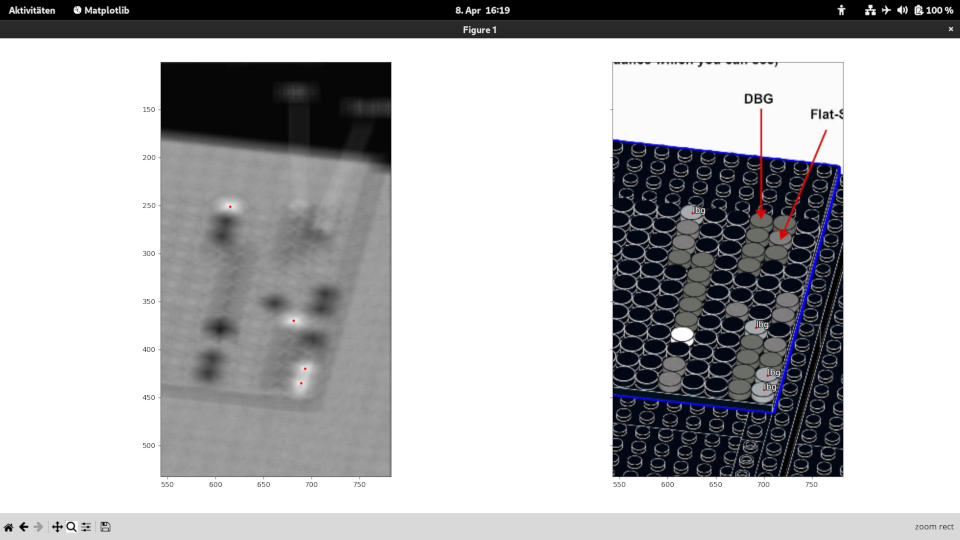
Task: Activate the pan axes tool
Action: point(57,527)
